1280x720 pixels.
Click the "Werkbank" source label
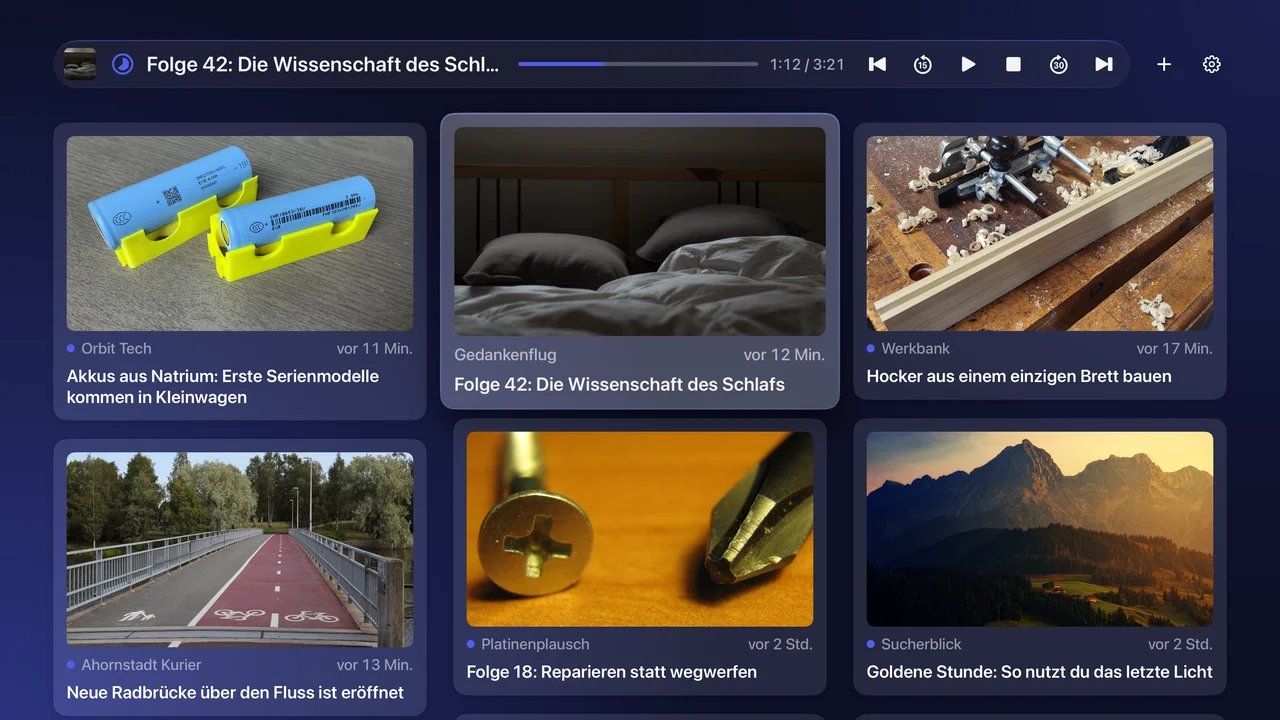point(915,348)
